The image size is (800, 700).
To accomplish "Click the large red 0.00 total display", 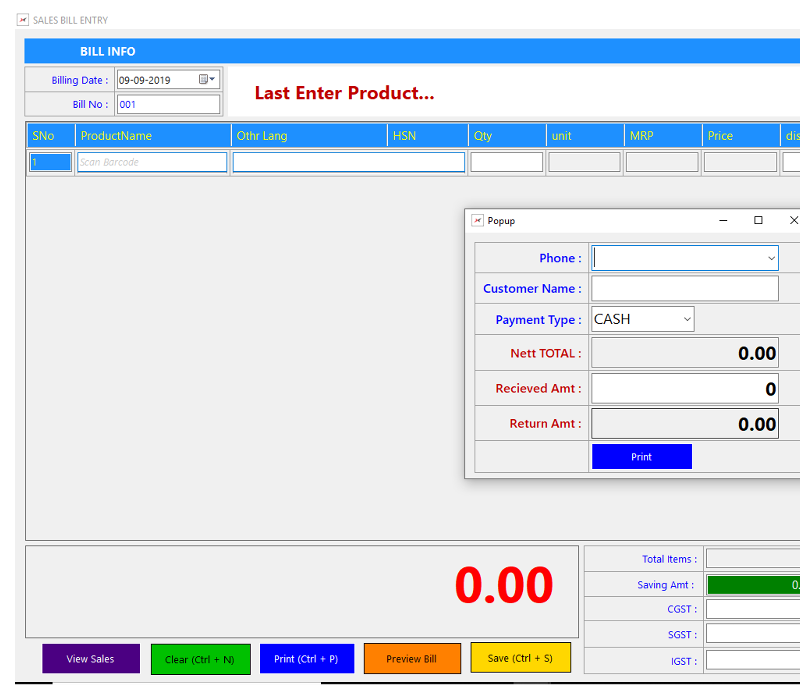I will [504, 585].
